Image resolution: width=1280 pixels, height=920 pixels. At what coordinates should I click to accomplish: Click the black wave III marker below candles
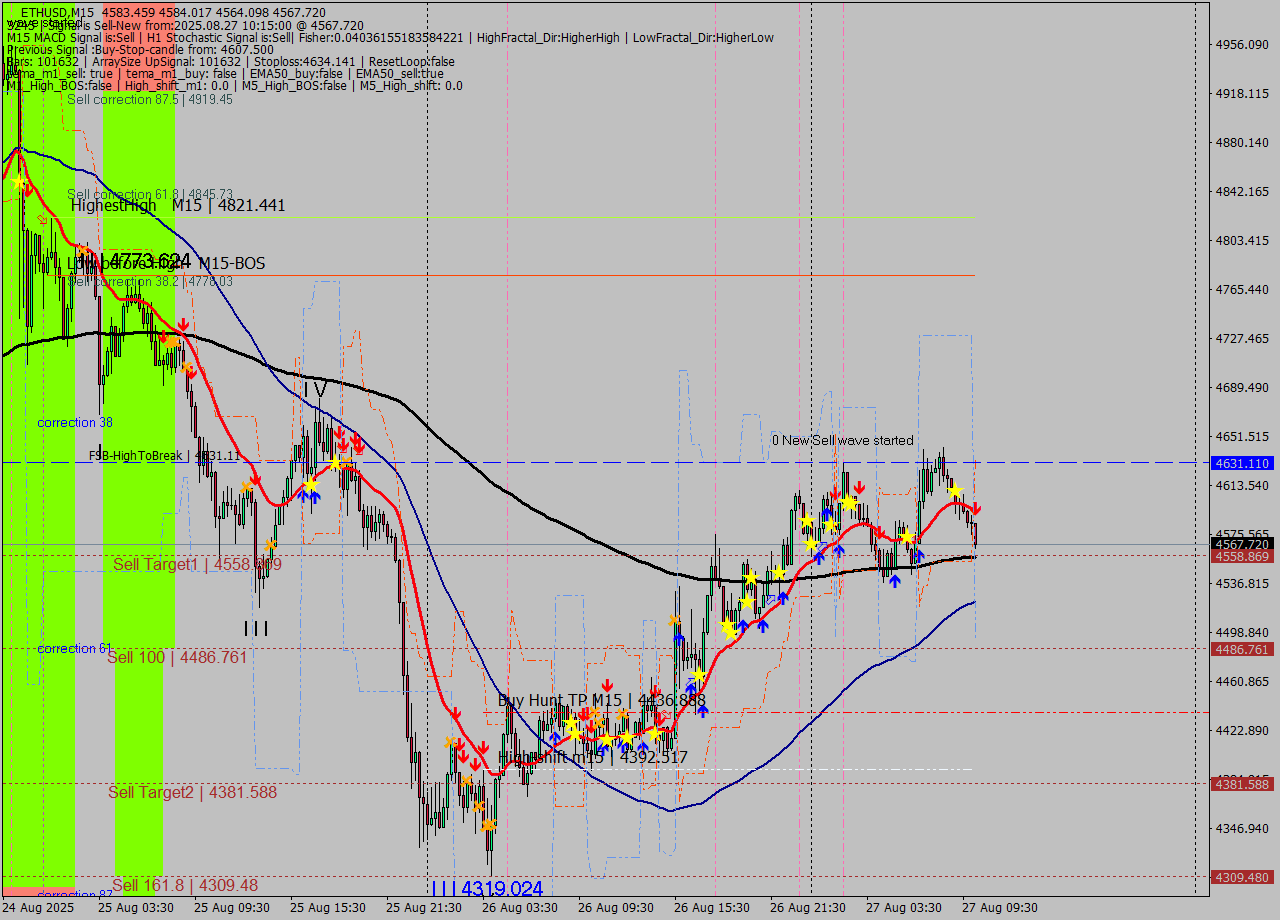tap(256, 628)
